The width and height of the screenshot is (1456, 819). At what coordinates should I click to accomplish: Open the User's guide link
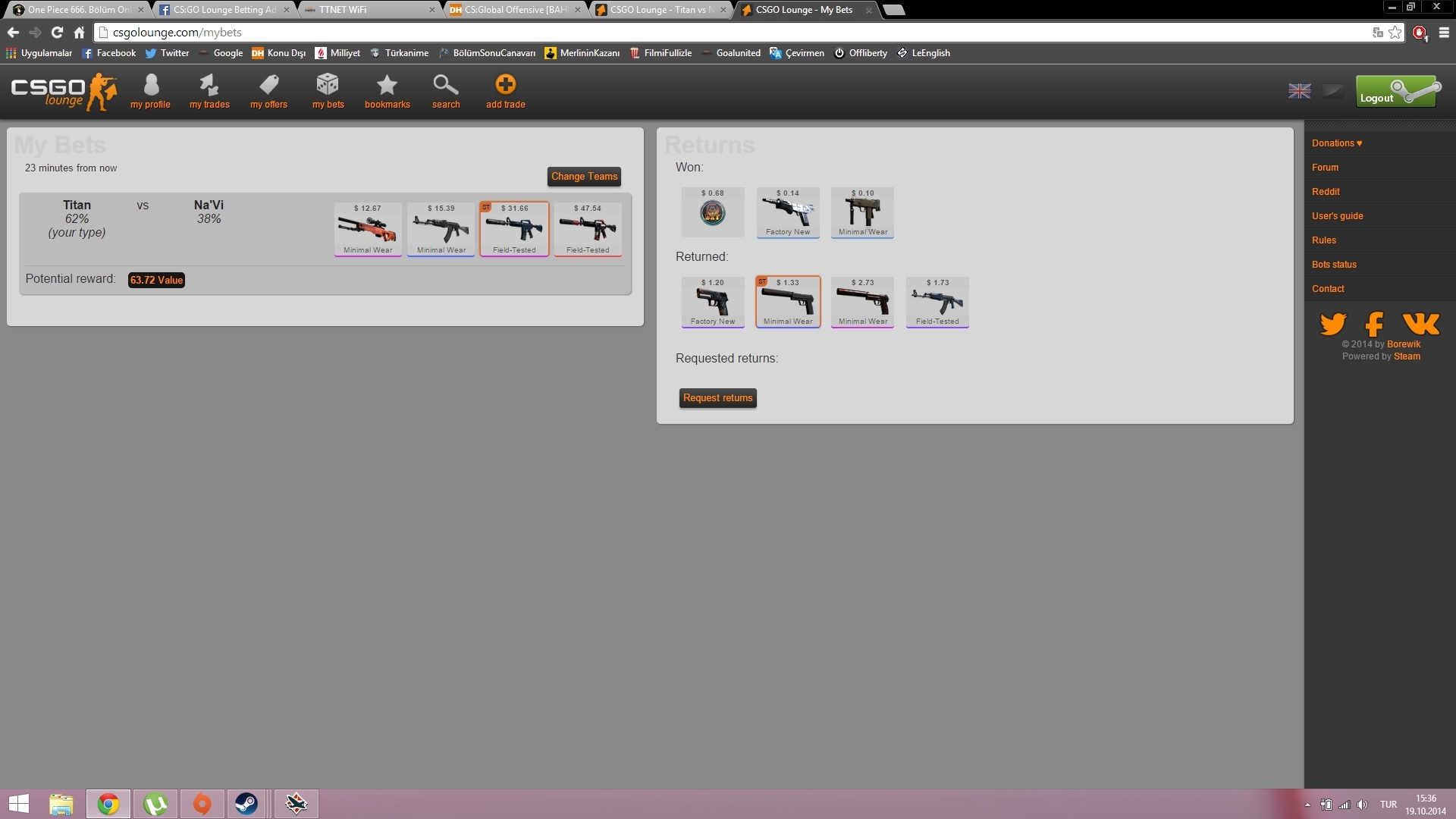pyautogui.click(x=1337, y=216)
